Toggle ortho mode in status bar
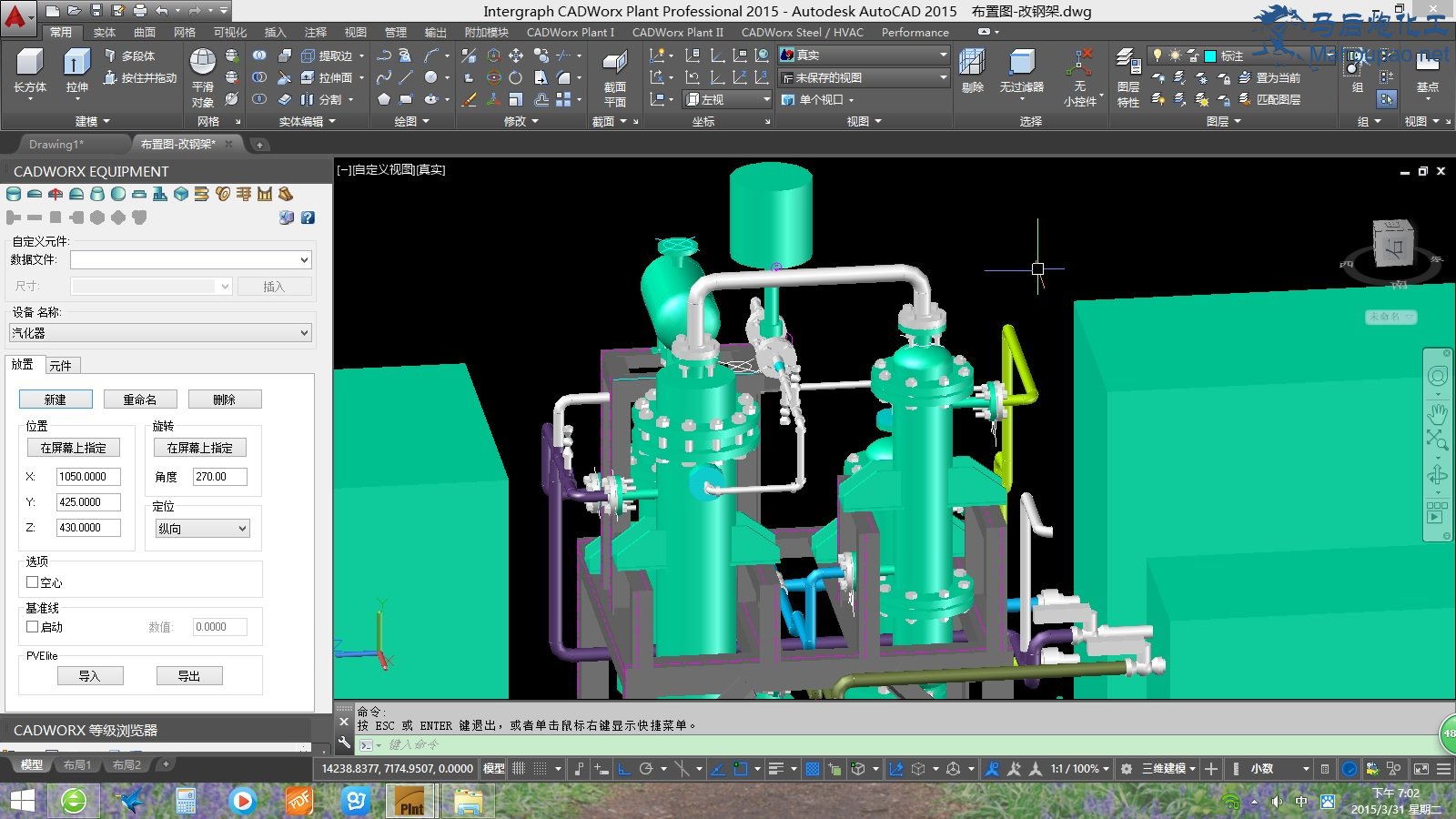The width and height of the screenshot is (1456, 819). pos(624,769)
